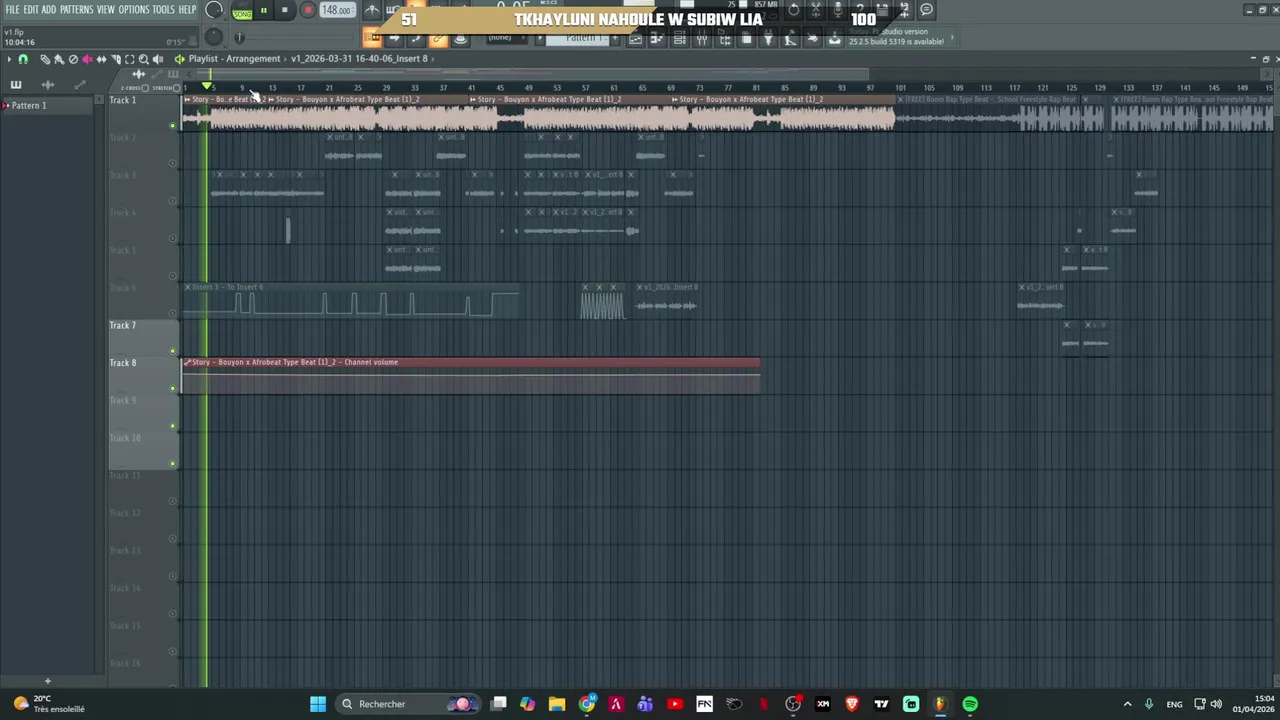Click the playlist horizontal scrollbar
The image size is (1280, 720).
(535, 74)
